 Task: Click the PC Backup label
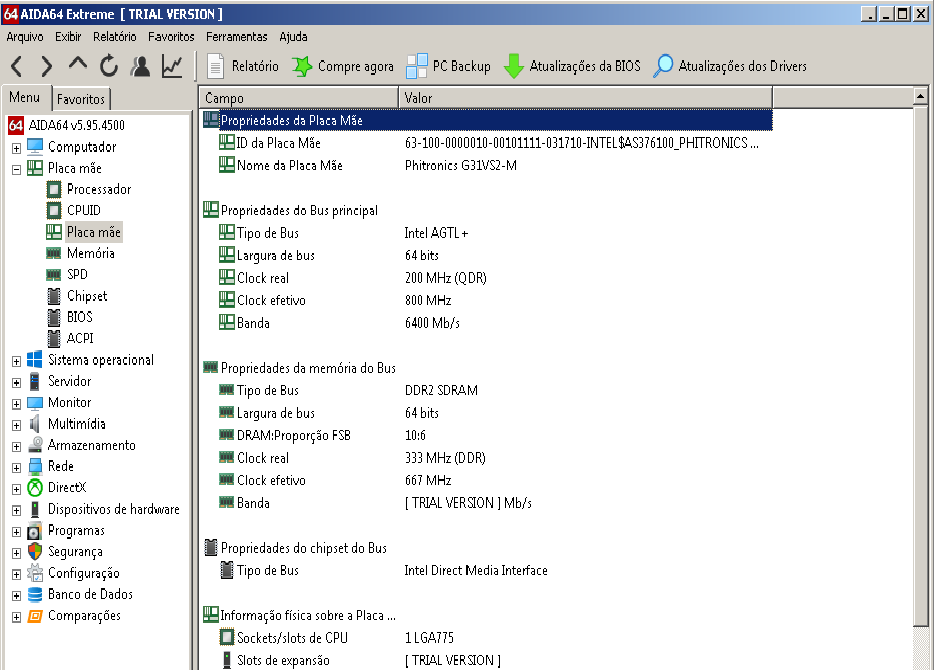point(462,66)
